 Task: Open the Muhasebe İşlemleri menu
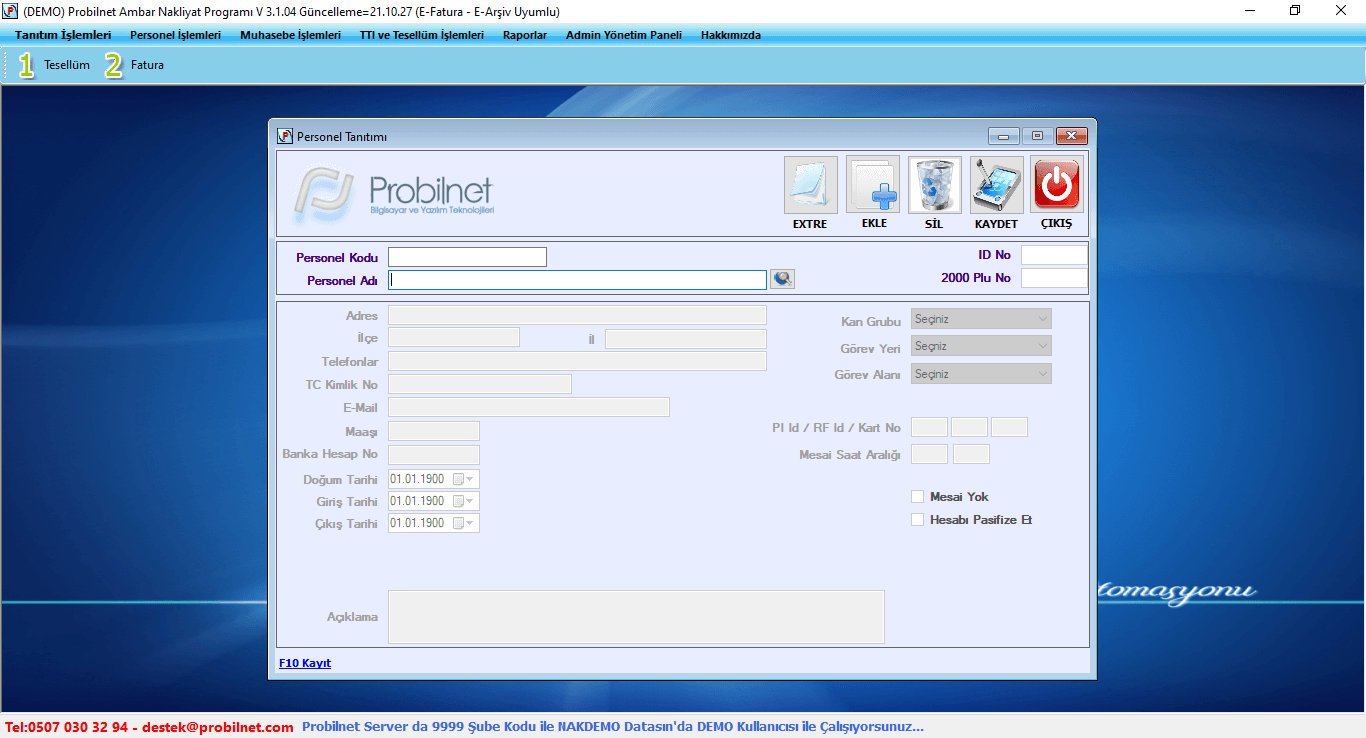click(x=290, y=35)
